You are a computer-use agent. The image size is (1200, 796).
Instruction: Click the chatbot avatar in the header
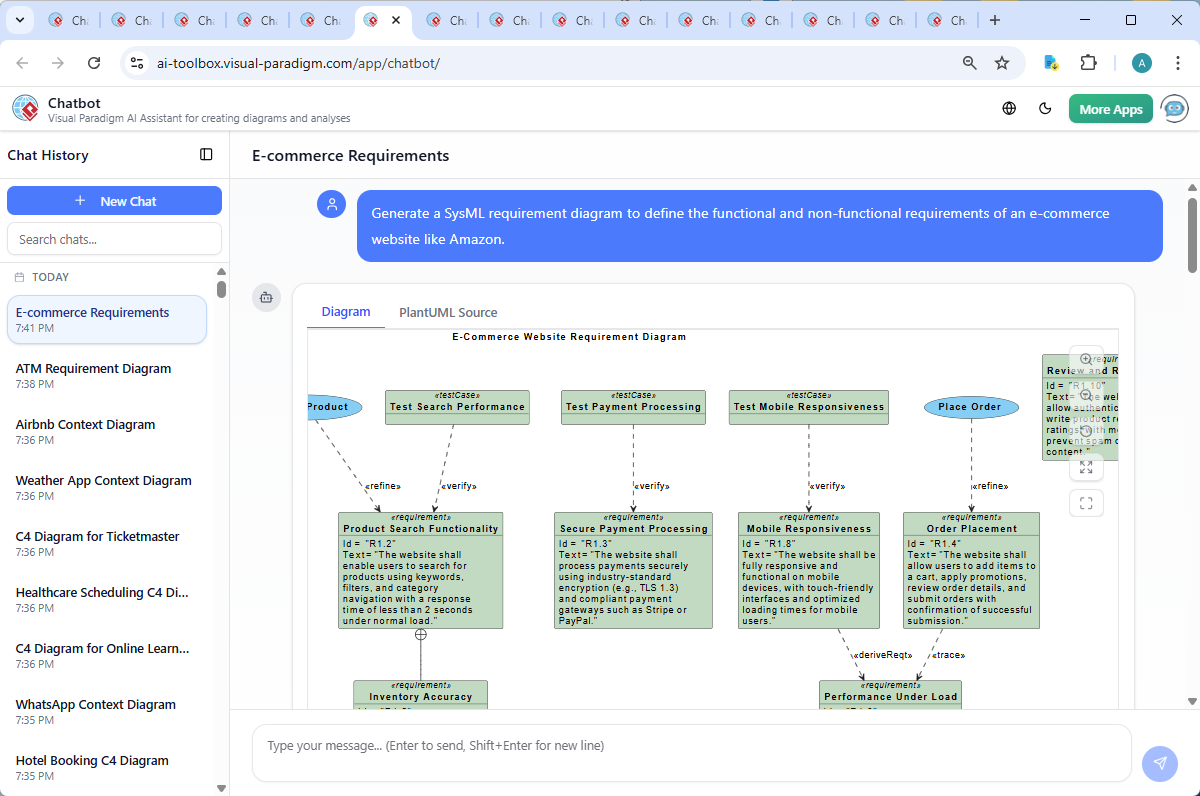[x=1174, y=108]
